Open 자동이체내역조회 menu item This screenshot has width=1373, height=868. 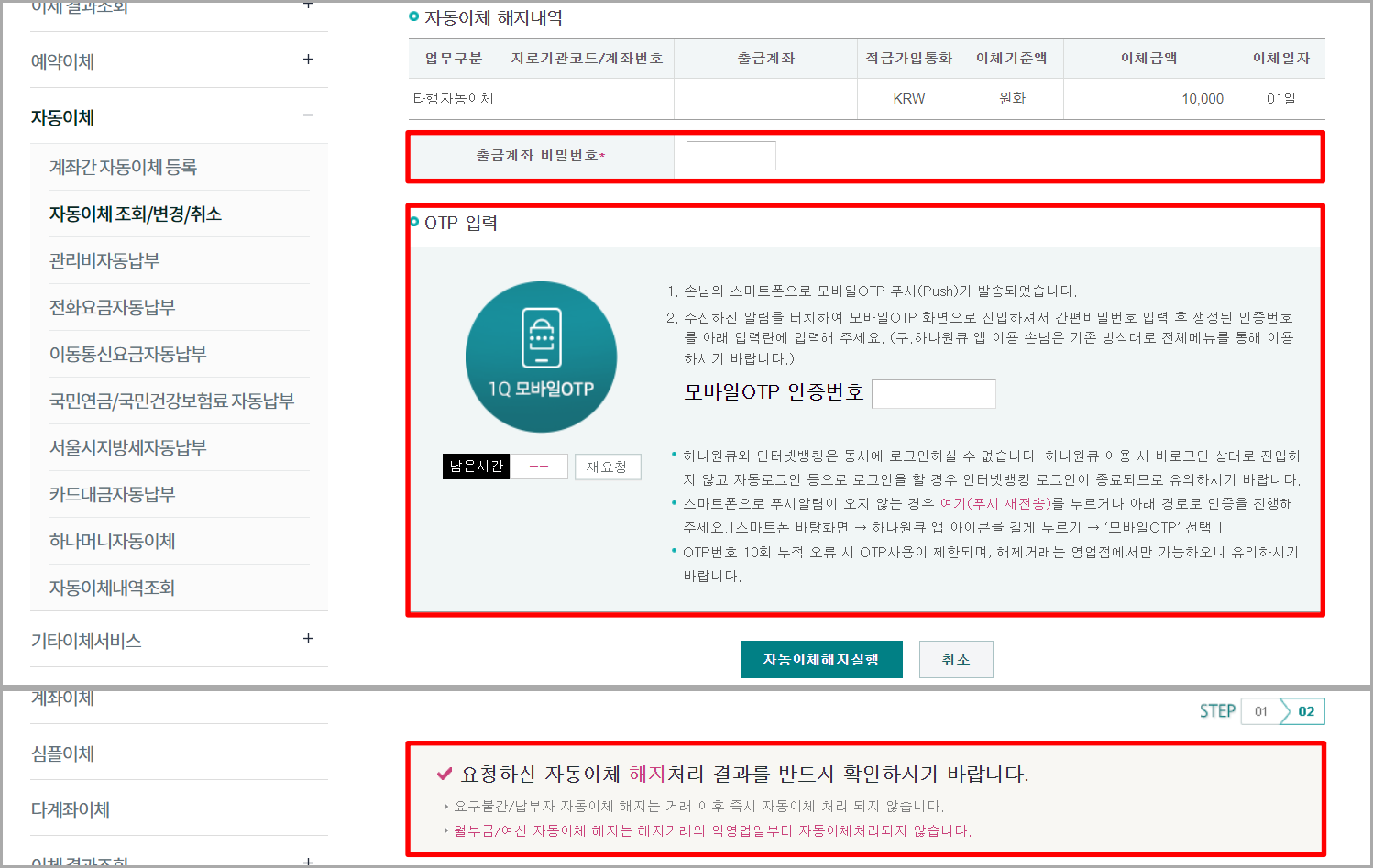click(112, 588)
